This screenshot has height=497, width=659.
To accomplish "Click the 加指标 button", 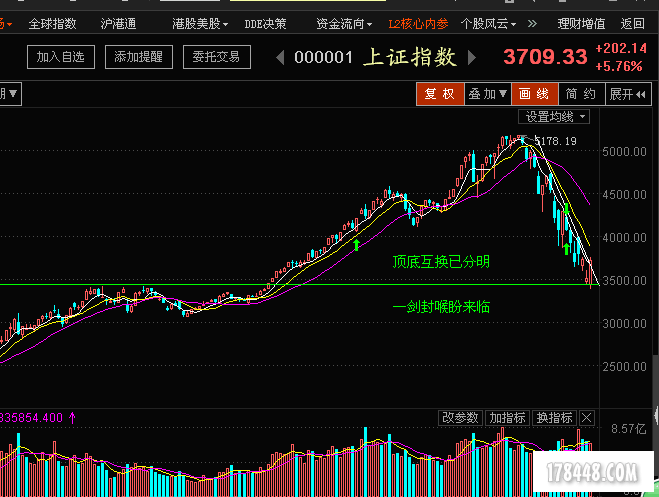I will click(x=507, y=418).
